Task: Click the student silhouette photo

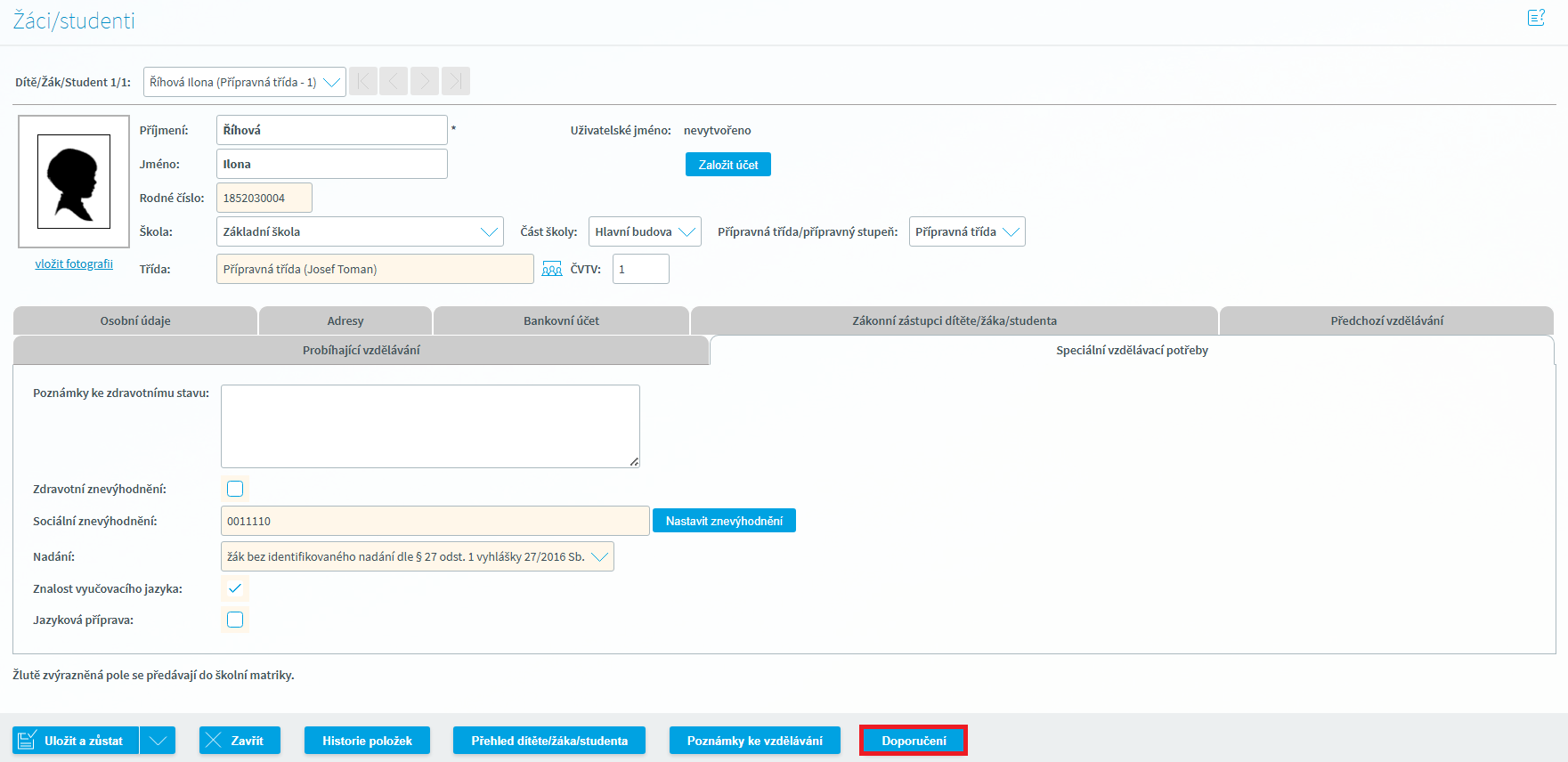Action: [x=74, y=182]
